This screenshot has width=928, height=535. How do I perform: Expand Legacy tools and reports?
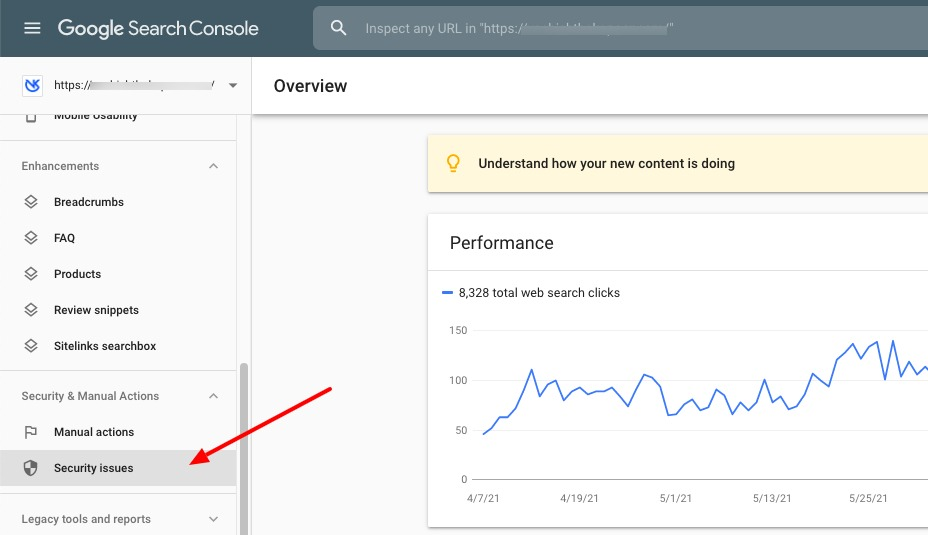pyautogui.click(x=214, y=519)
